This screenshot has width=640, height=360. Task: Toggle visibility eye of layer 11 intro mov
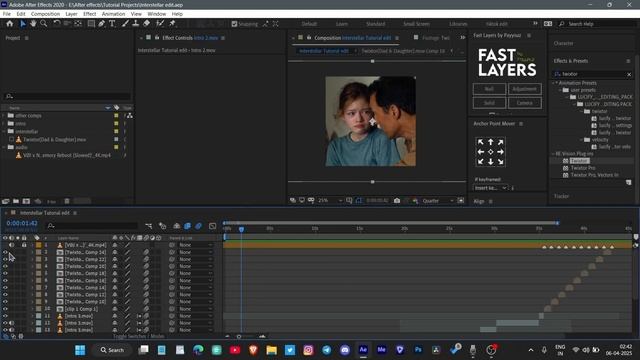point(5,316)
